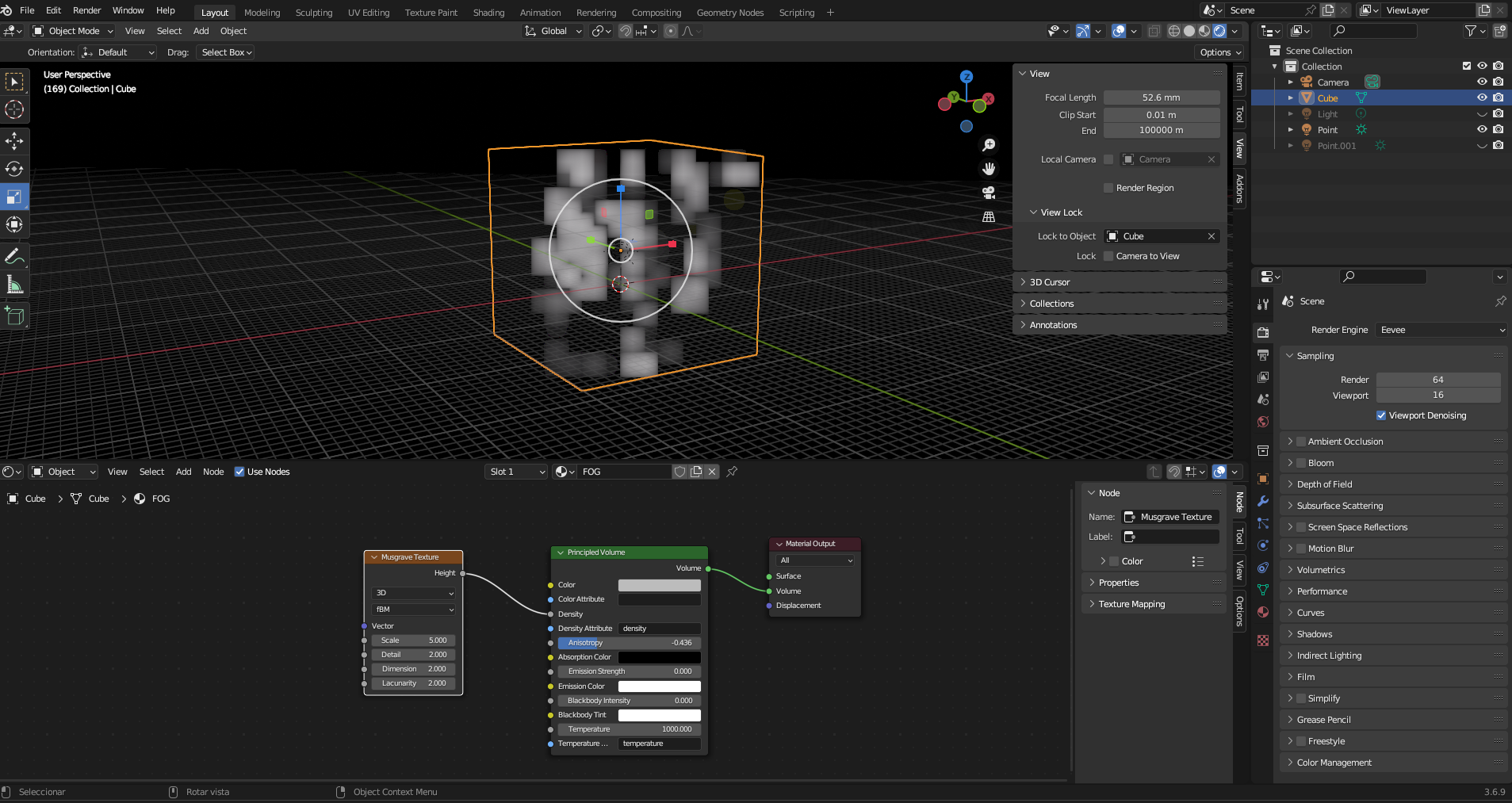
Task: Open Modifier properties wrench icon
Action: coord(1263,501)
